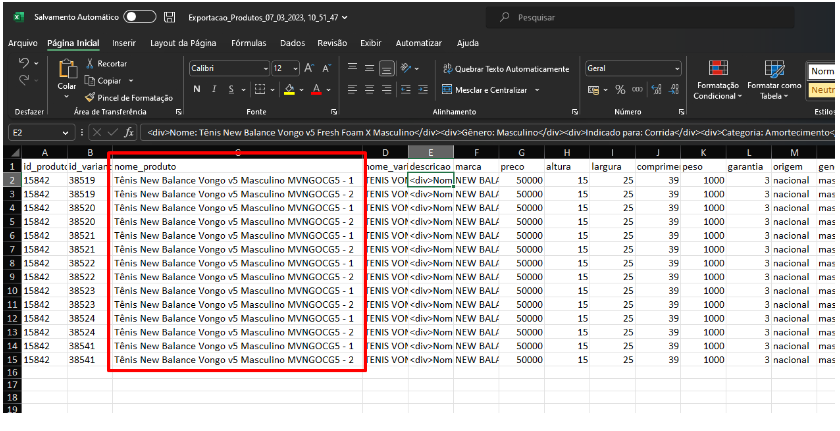Open Formatar como Tabela menu
The width and height of the screenshot is (840, 431).
click(x=774, y=80)
